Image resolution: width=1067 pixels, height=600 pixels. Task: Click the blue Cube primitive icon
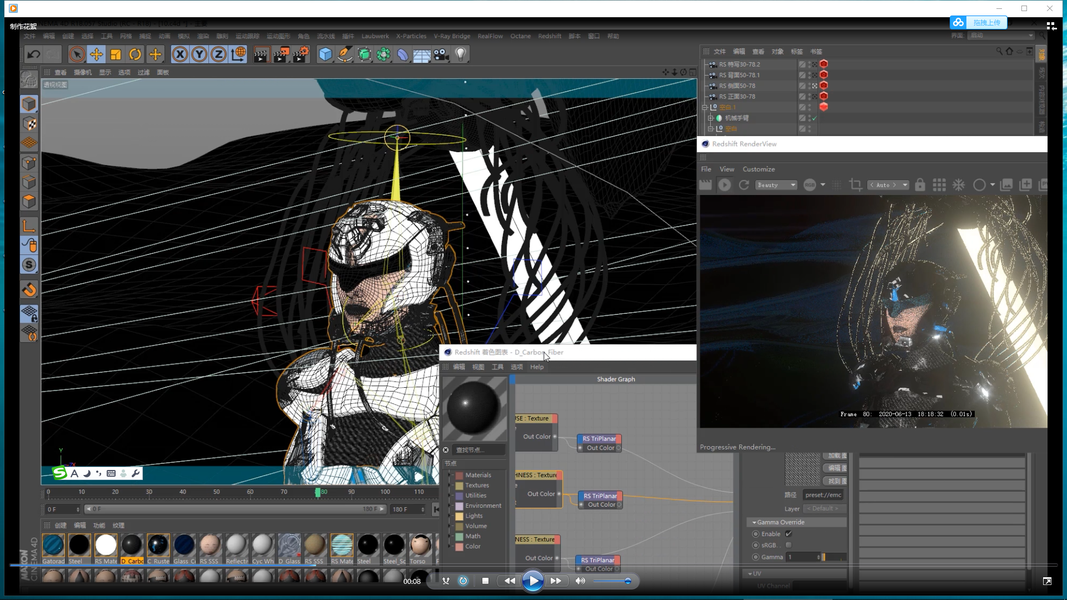tap(325, 54)
